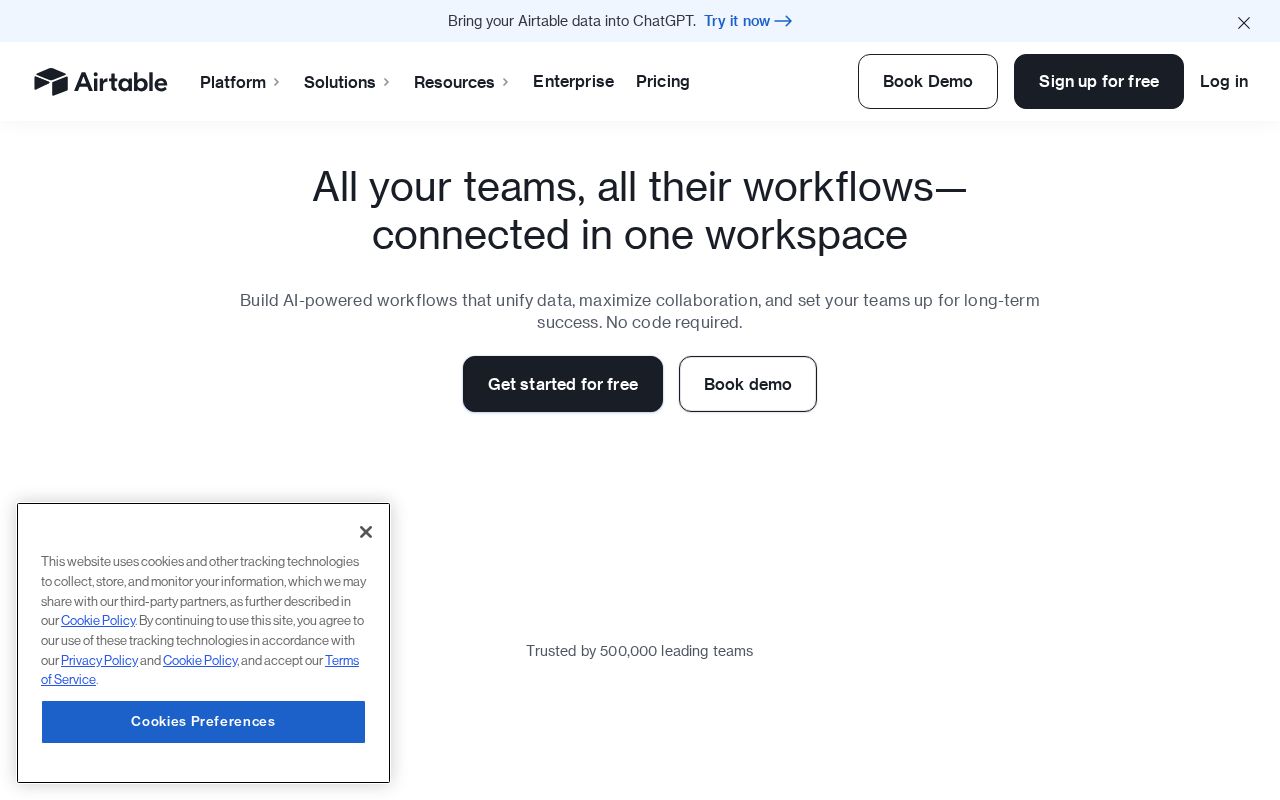Image resolution: width=1280 pixels, height=800 pixels.
Task: Click Get started for free
Action: (563, 384)
